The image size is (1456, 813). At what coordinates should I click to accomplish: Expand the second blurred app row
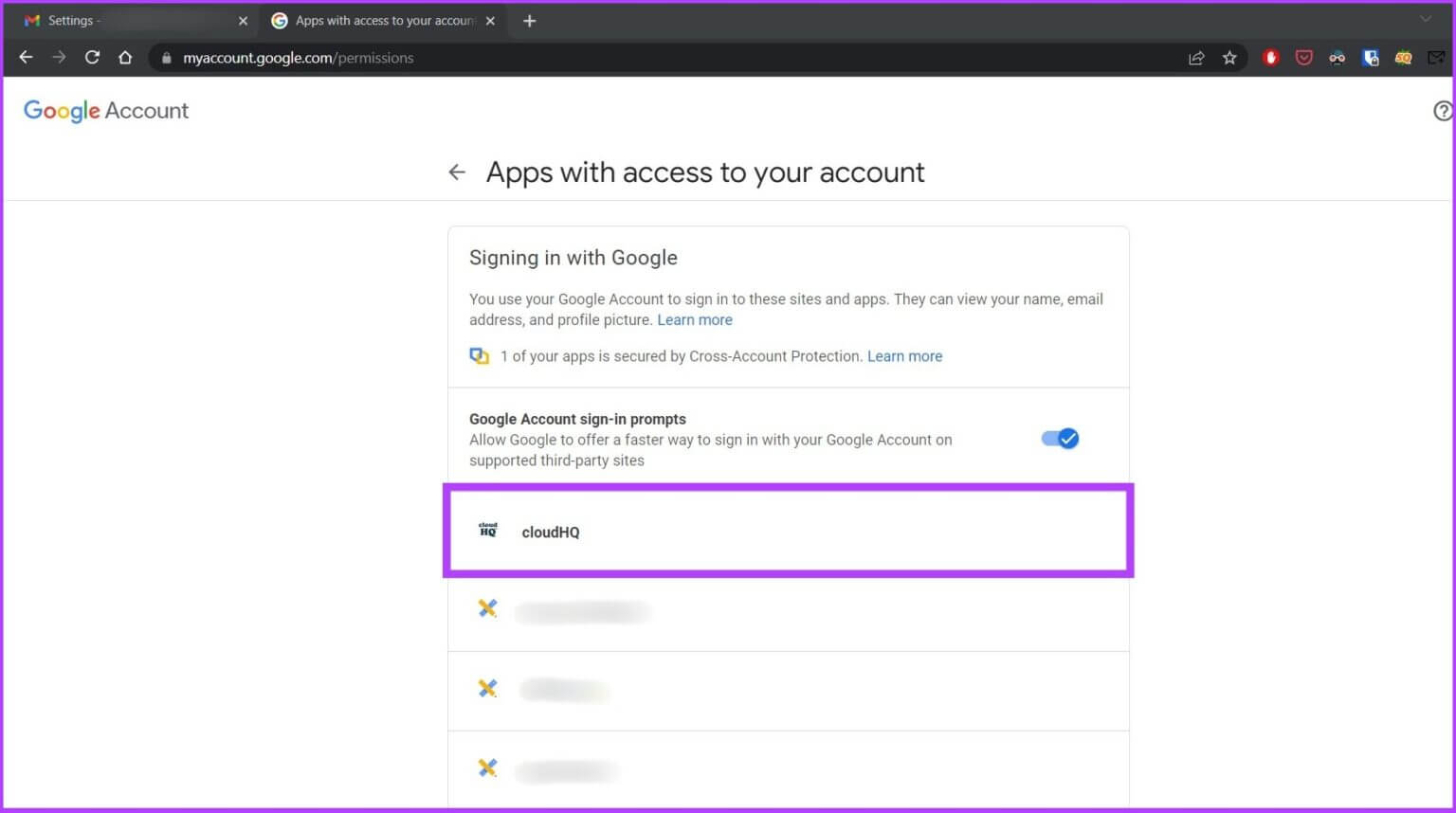pyautogui.click(x=789, y=691)
